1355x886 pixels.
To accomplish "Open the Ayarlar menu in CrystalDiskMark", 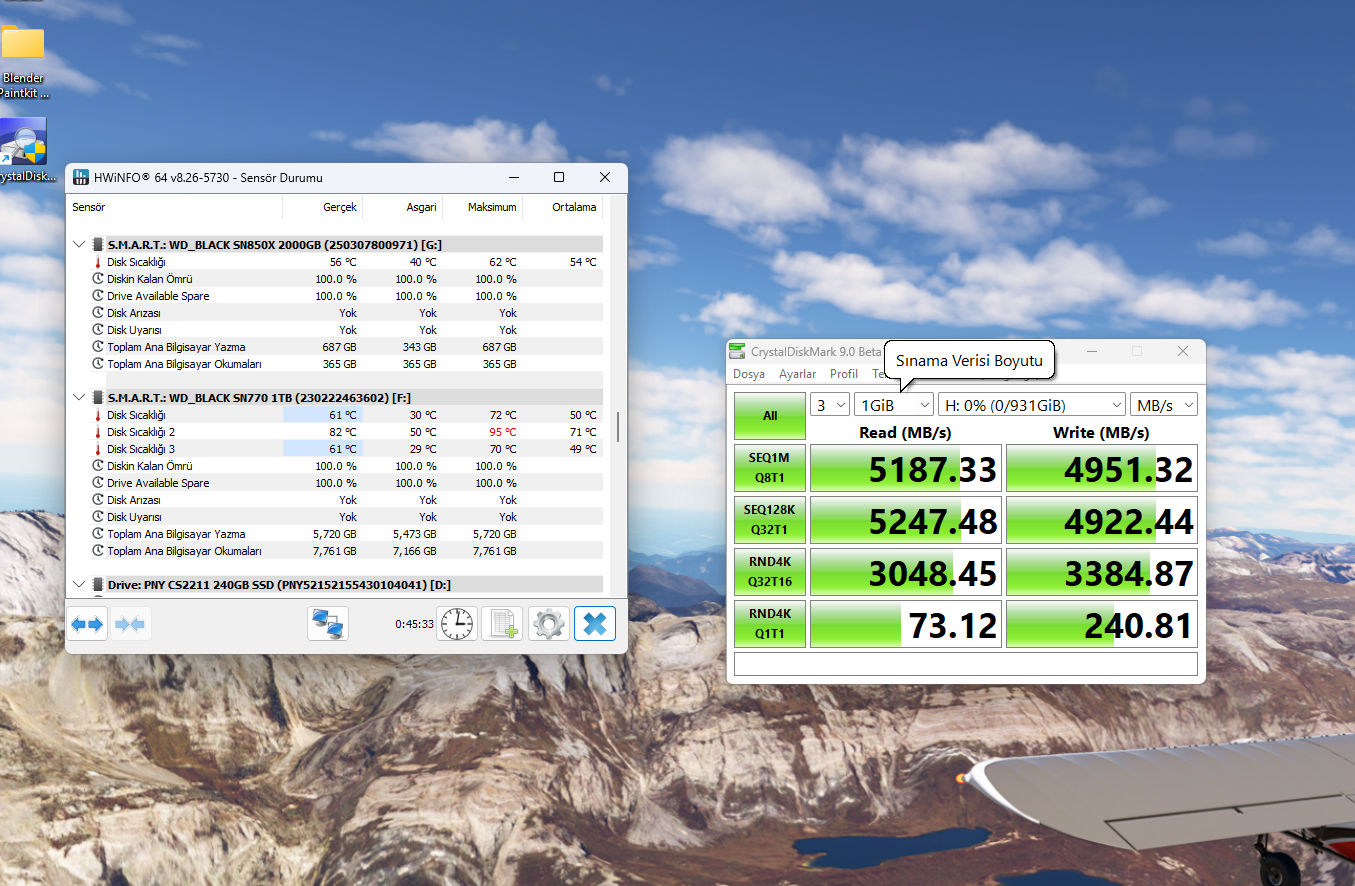I will point(798,374).
